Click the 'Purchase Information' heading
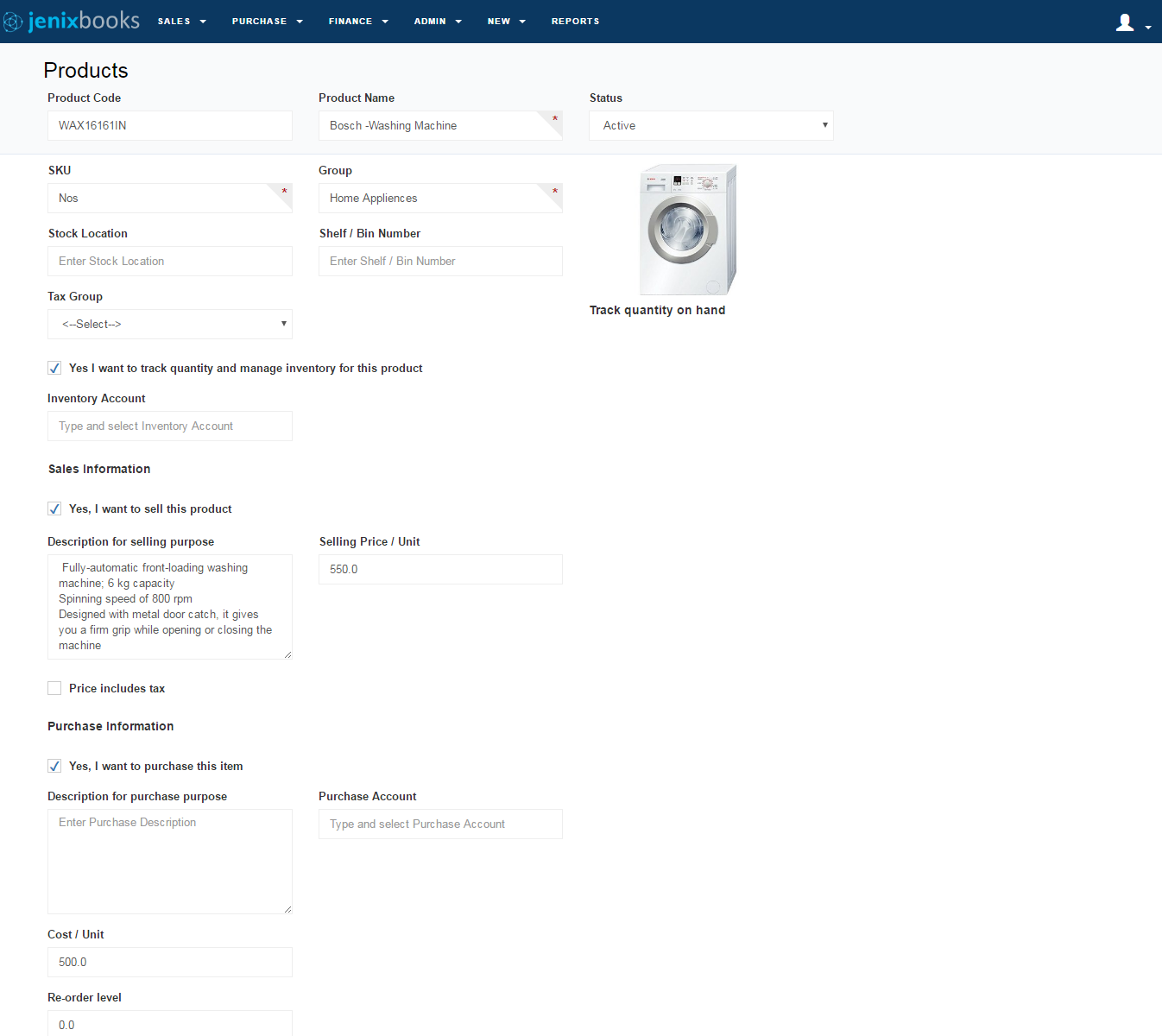Image resolution: width=1162 pixels, height=1036 pixels. 111,726
